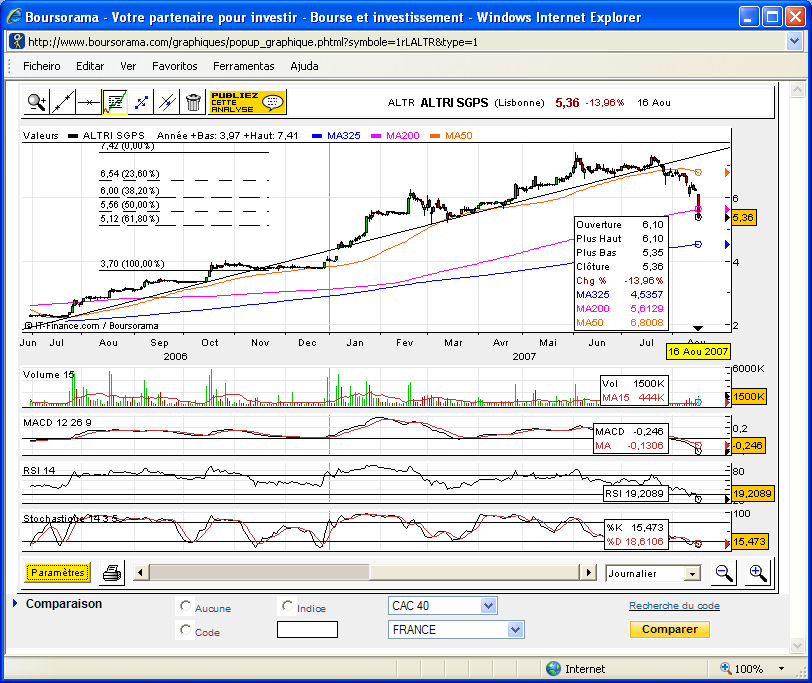Click the page scrollbar down arrow
The image size is (812, 683).
pos(797,645)
